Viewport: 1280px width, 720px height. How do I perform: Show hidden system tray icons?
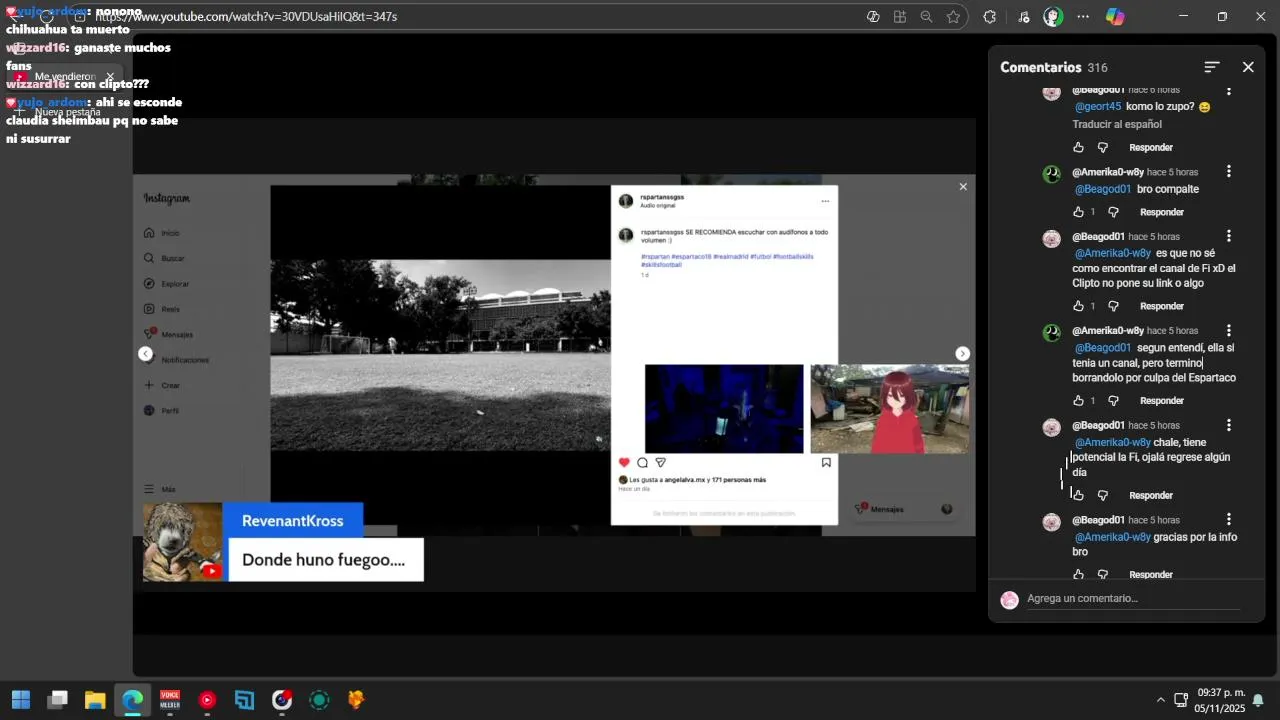click(x=1160, y=700)
